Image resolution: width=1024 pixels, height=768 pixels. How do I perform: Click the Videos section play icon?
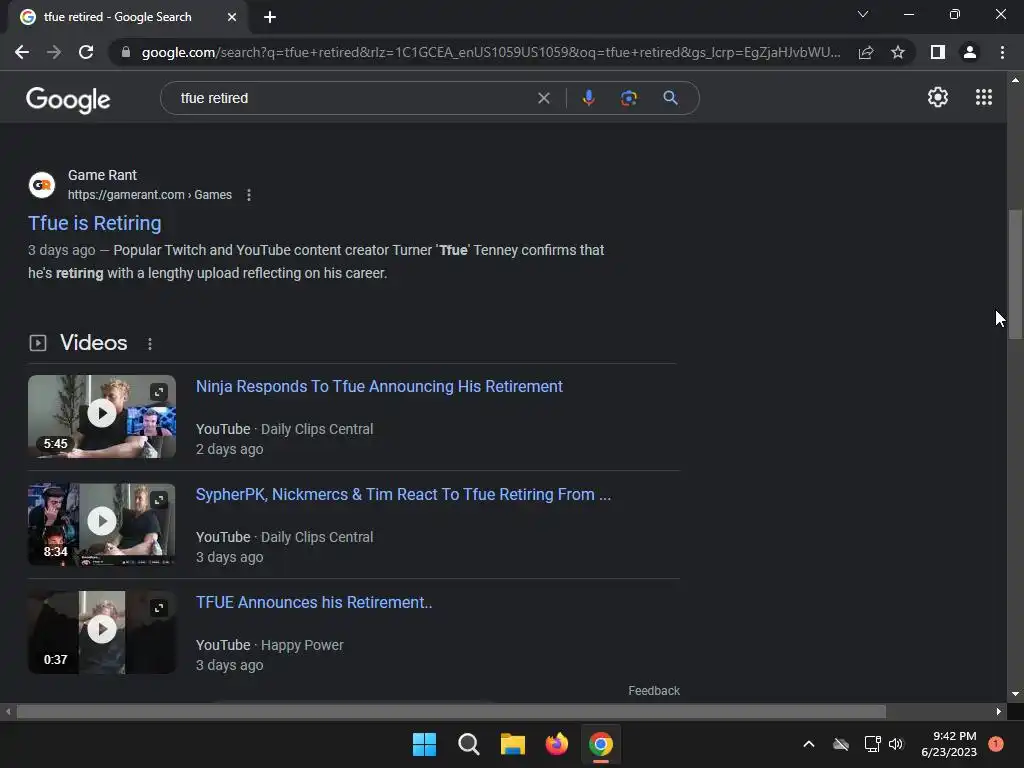tap(38, 343)
